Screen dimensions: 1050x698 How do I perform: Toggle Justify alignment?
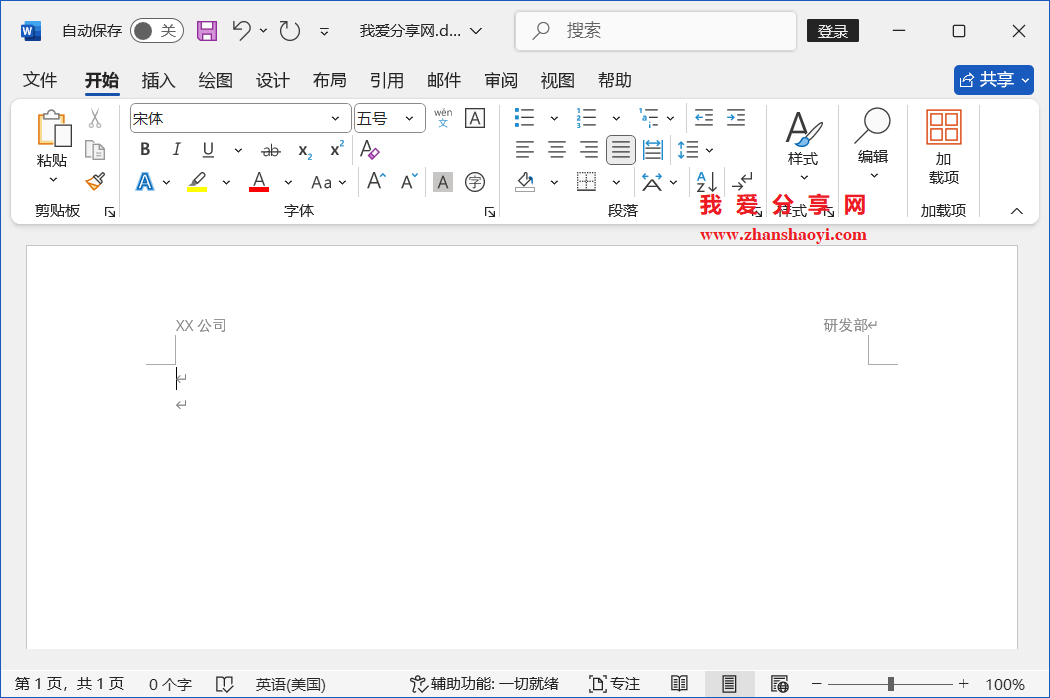621,149
